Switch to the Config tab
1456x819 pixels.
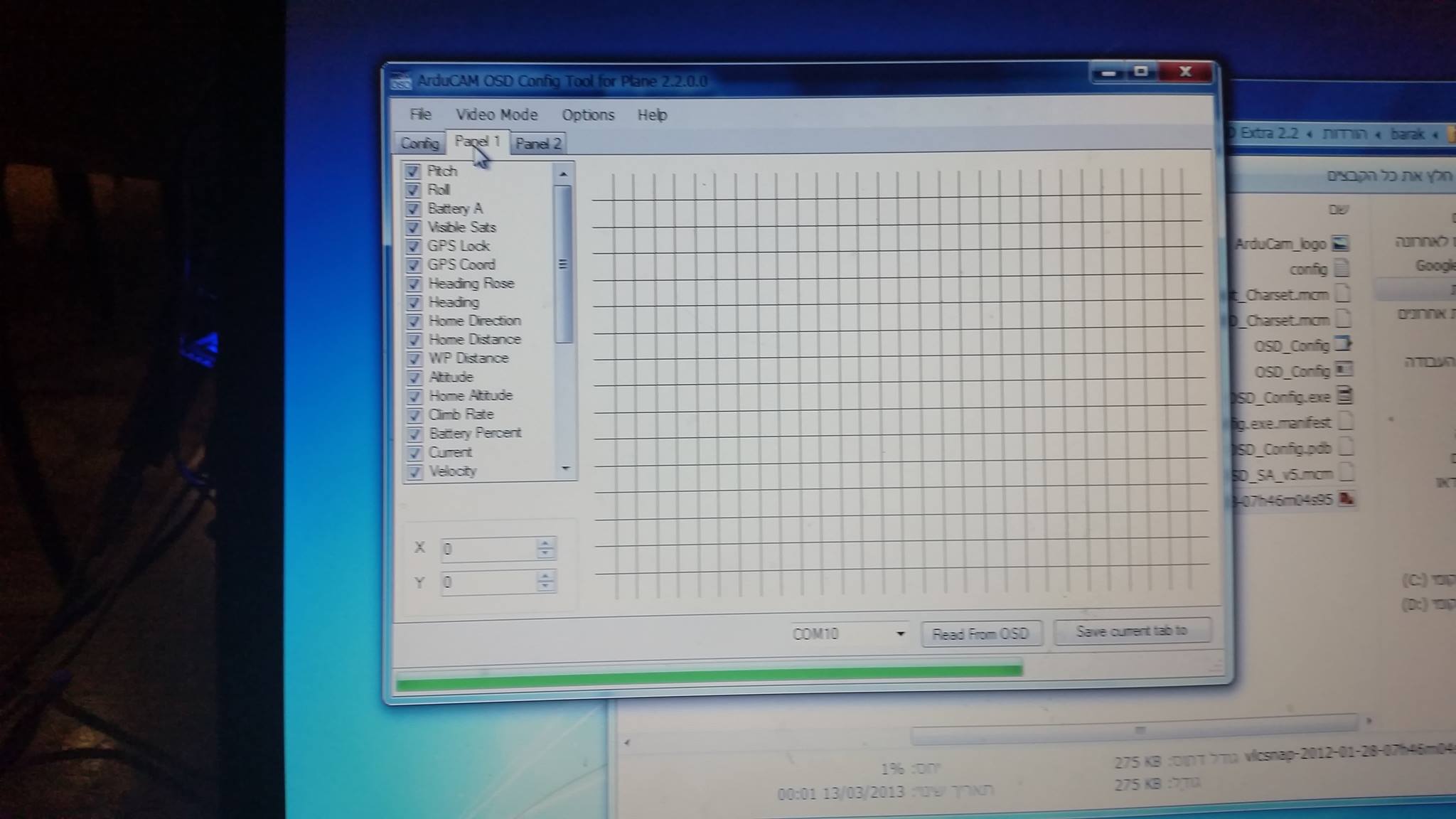coord(419,144)
